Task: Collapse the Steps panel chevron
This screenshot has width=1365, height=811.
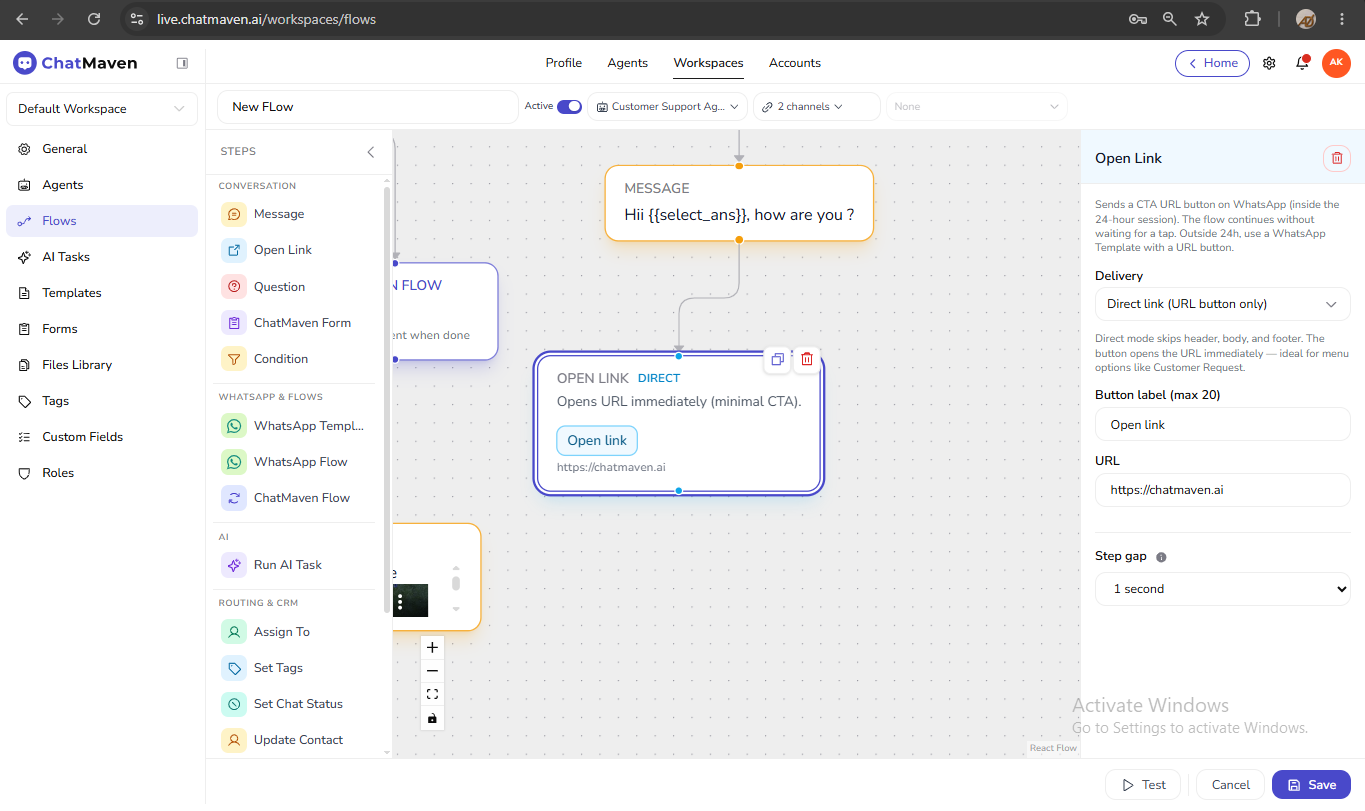Action: (x=371, y=152)
